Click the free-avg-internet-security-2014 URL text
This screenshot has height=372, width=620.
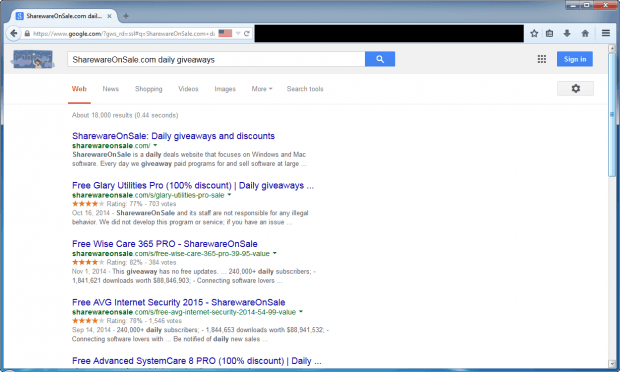tap(184, 312)
